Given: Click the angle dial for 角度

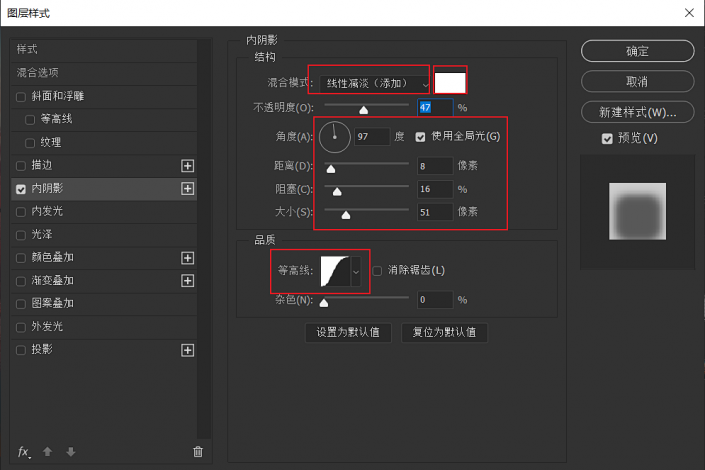Looking at the screenshot, I should pos(335,136).
